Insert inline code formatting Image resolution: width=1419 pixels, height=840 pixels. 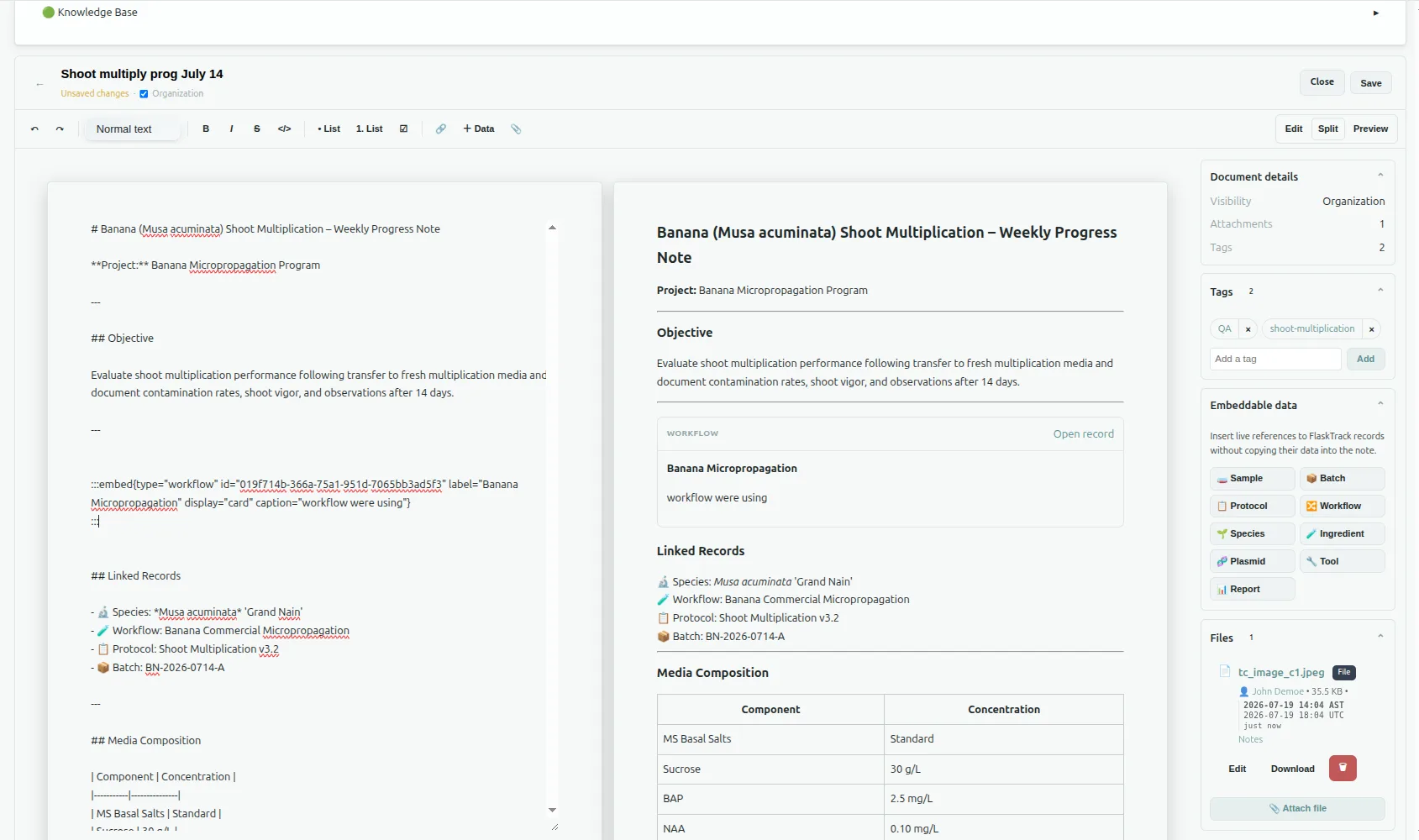coord(285,129)
